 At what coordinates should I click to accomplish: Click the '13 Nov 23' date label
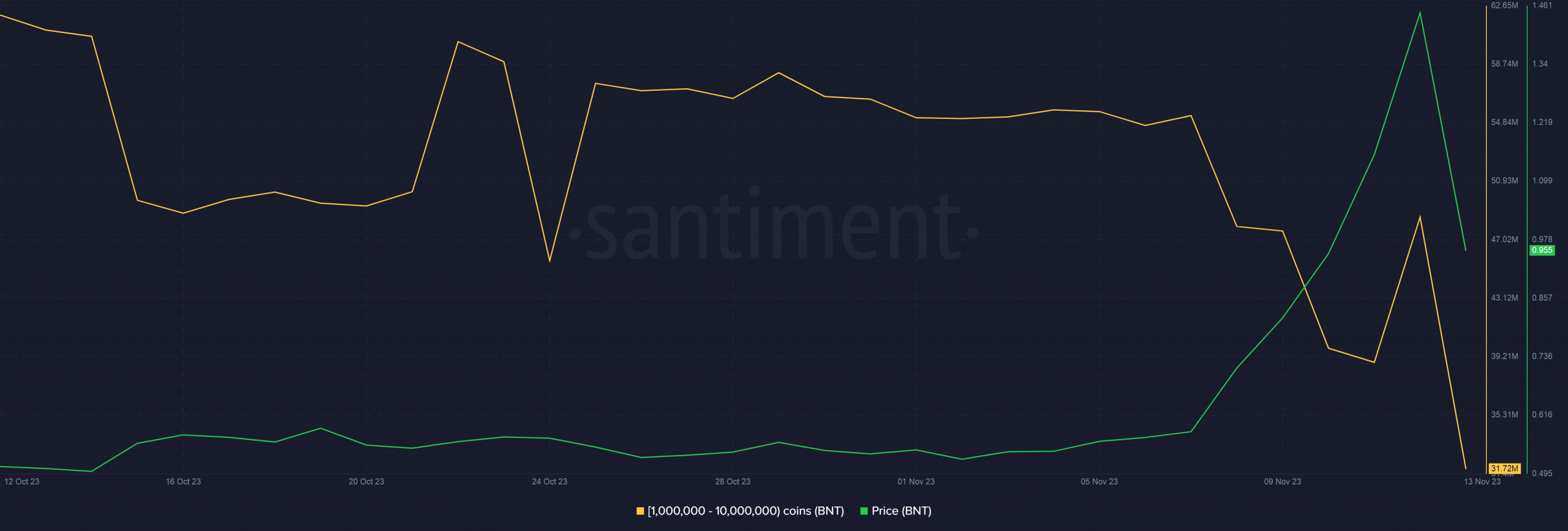(1482, 481)
